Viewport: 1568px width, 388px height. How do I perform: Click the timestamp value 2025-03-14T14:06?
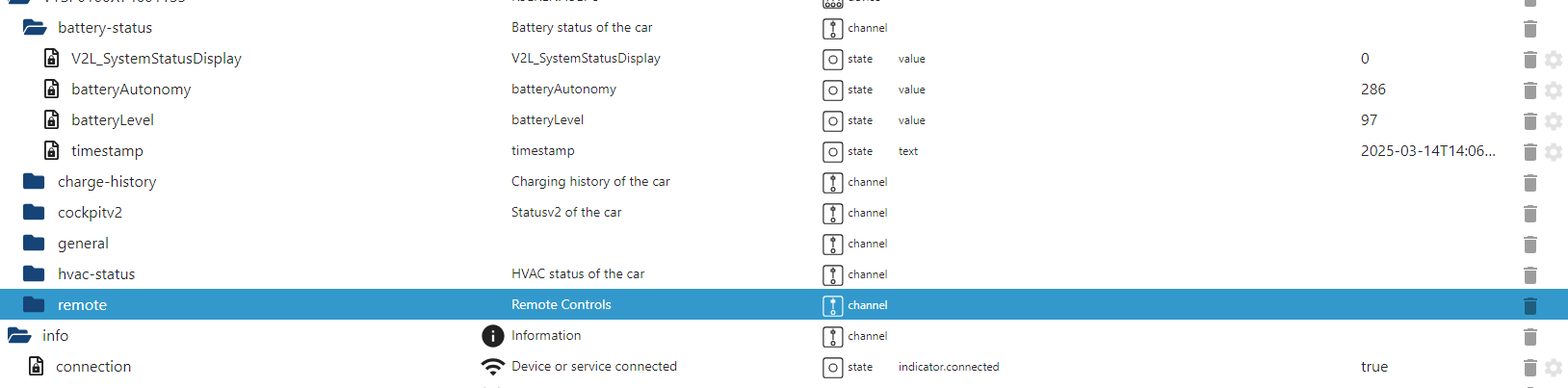point(1428,151)
